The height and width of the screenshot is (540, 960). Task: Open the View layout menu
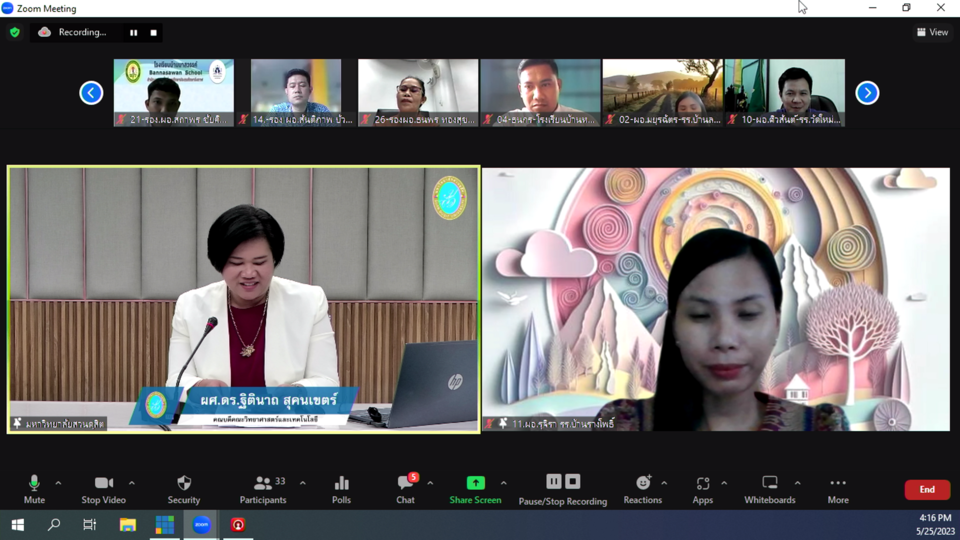(932, 32)
